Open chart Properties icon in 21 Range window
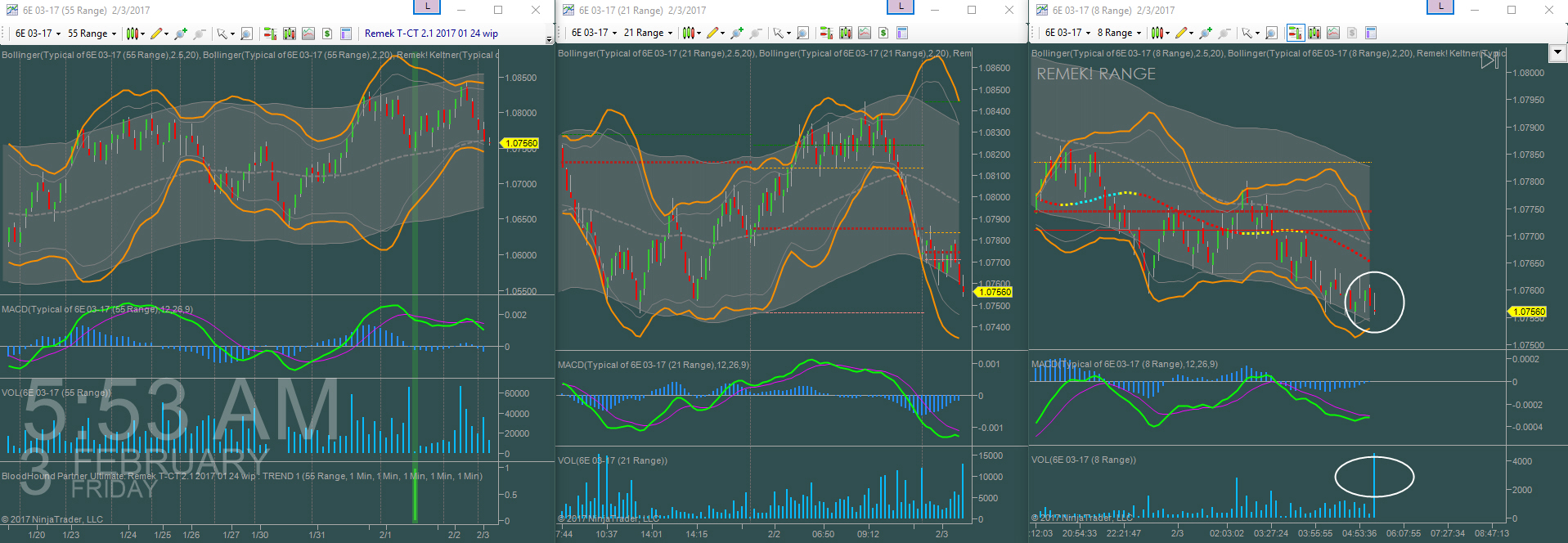Image resolution: width=1568 pixels, height=543 pixels. coord(902,33)
